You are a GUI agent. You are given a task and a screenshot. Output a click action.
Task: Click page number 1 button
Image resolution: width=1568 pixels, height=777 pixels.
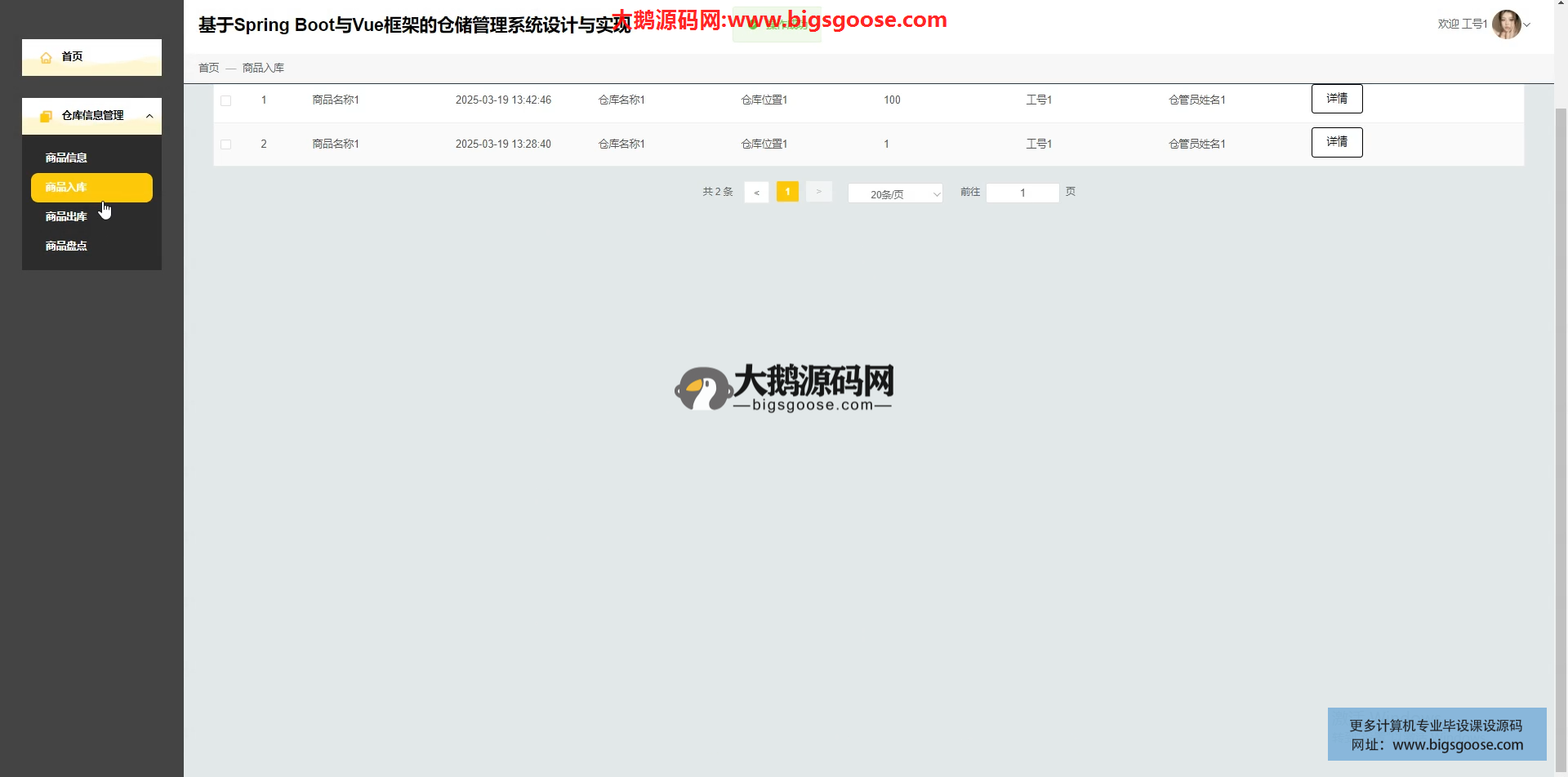pyautogui.click(x=787, y=192)
